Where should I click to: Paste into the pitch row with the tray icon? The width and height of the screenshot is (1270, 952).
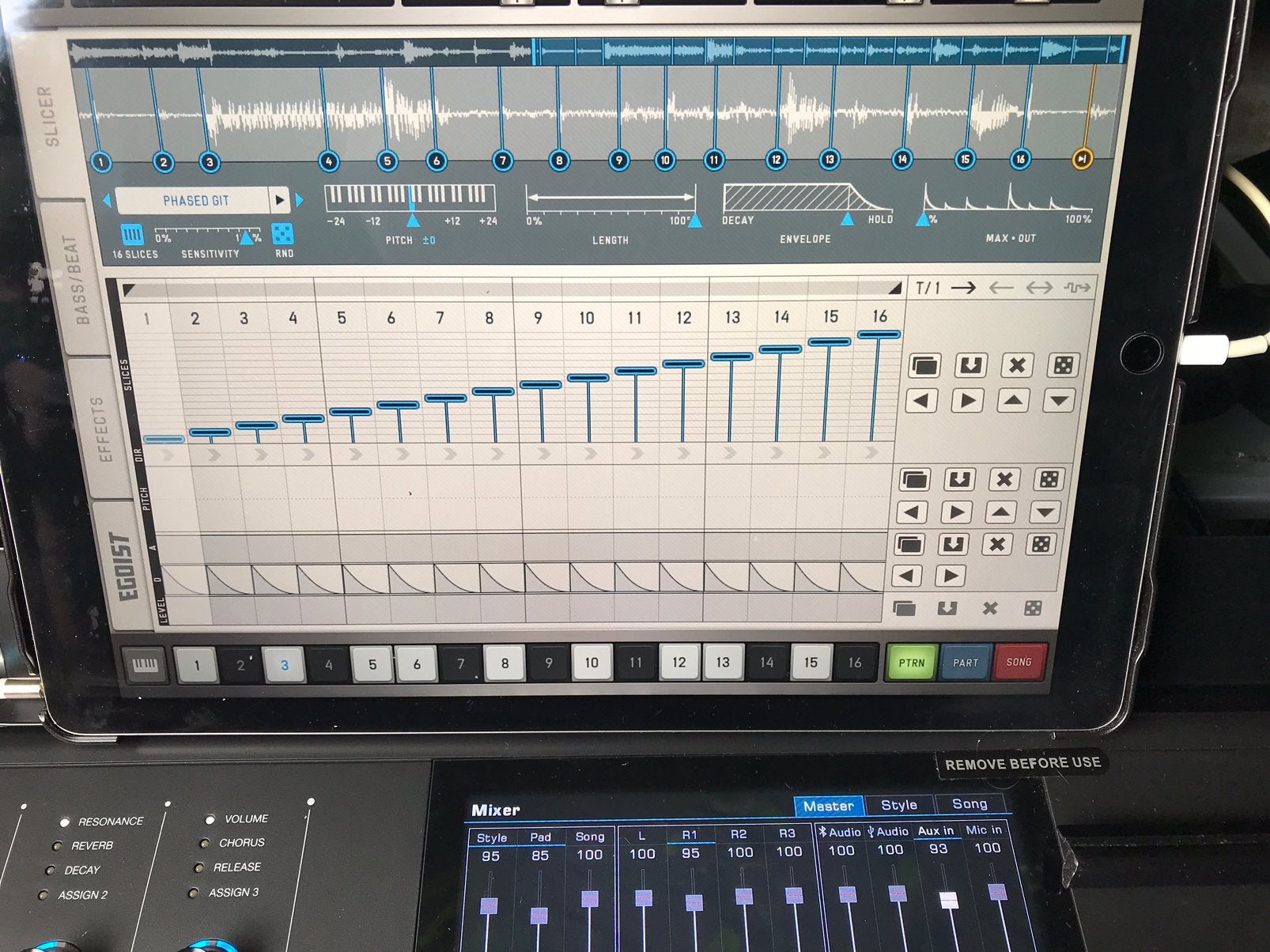[958, 479]
